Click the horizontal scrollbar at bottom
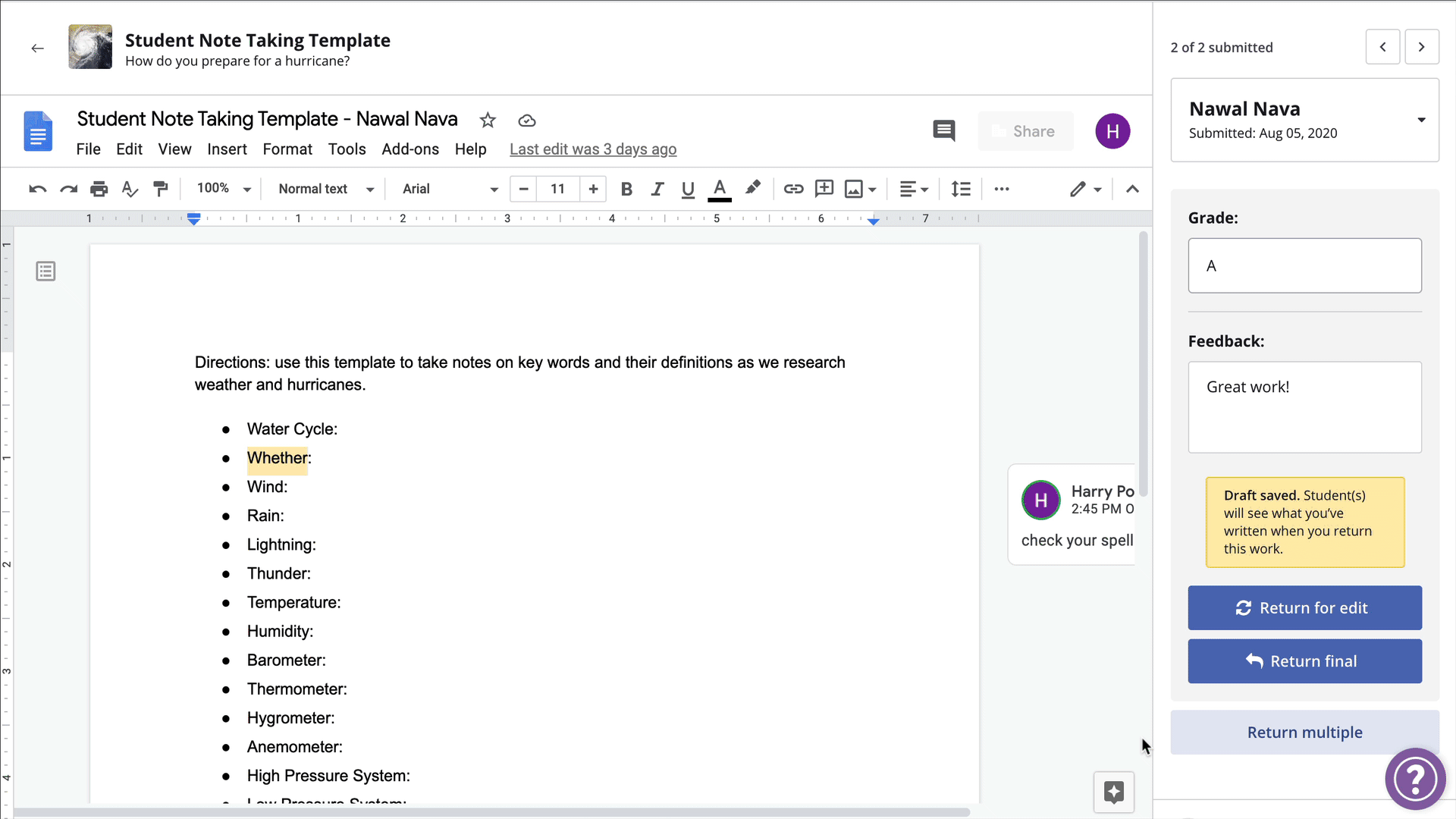Image resolution: width=1456 pixels, height=819 pixels. point(491,812)
